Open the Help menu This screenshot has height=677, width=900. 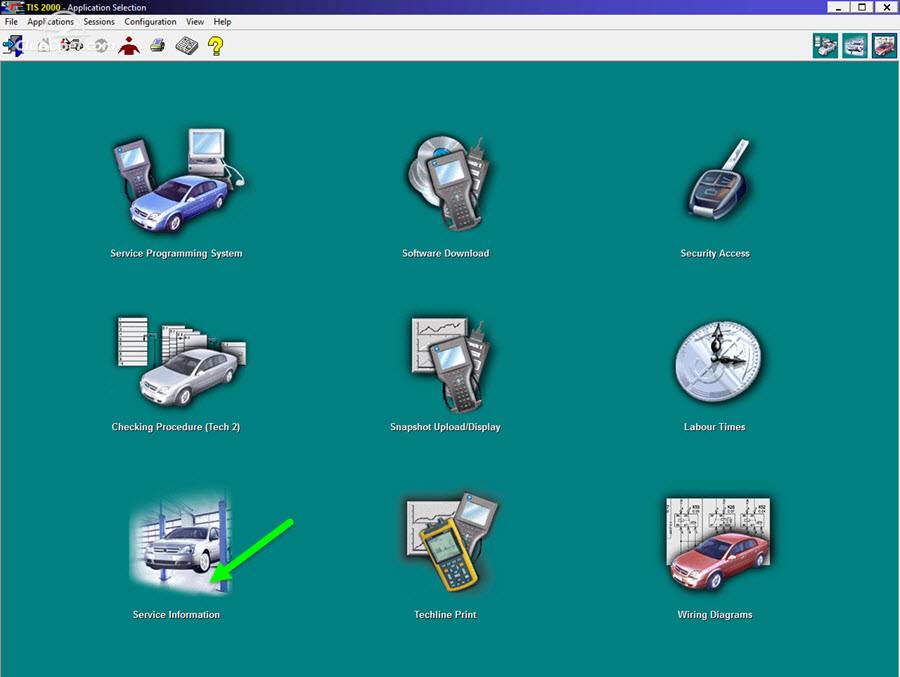coord(222,22)
